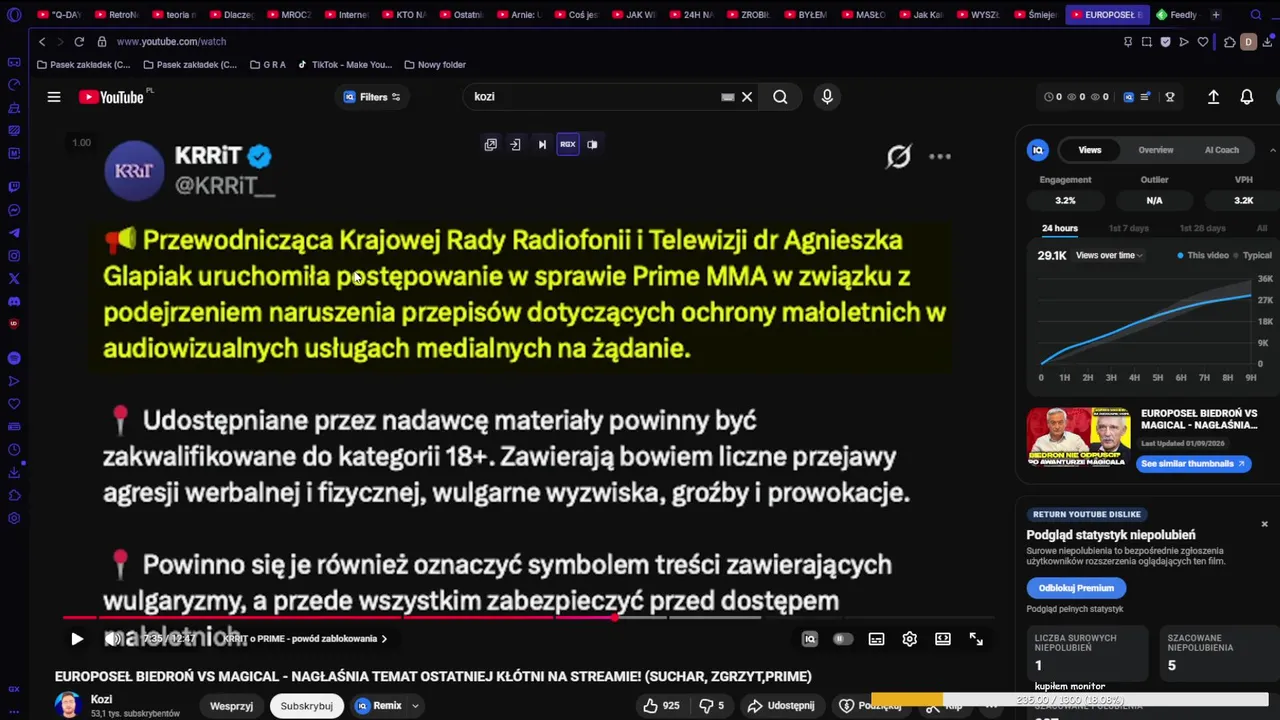Go back in browser history
The image size is (1280, 720).
[41, 42]
